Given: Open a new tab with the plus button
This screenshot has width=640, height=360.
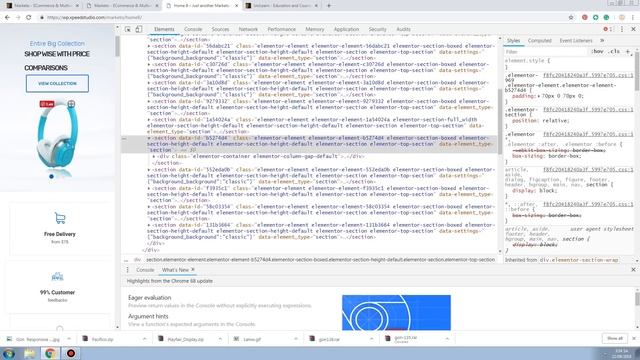Looking at the screenshot, I should 329,6.
